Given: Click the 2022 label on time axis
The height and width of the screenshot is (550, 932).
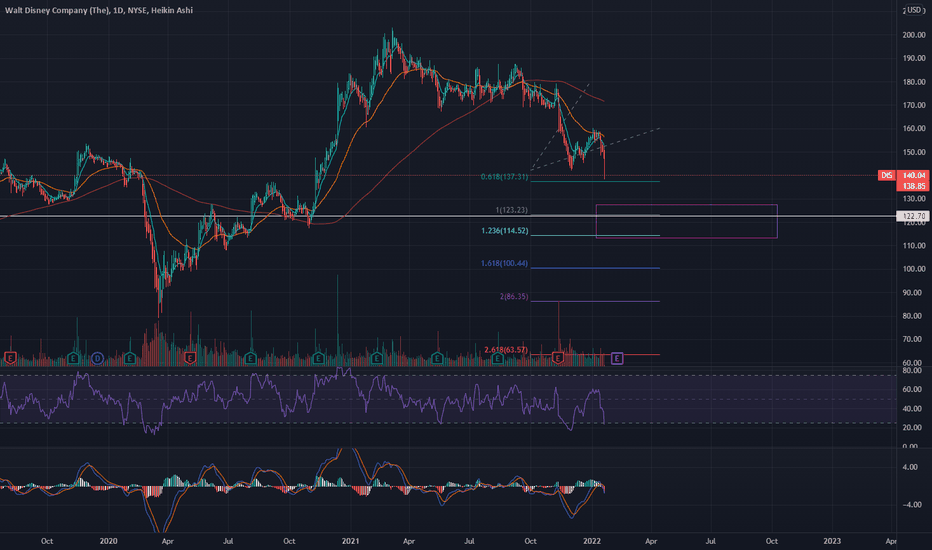Looking at the screenshot, I should (592, 541).
